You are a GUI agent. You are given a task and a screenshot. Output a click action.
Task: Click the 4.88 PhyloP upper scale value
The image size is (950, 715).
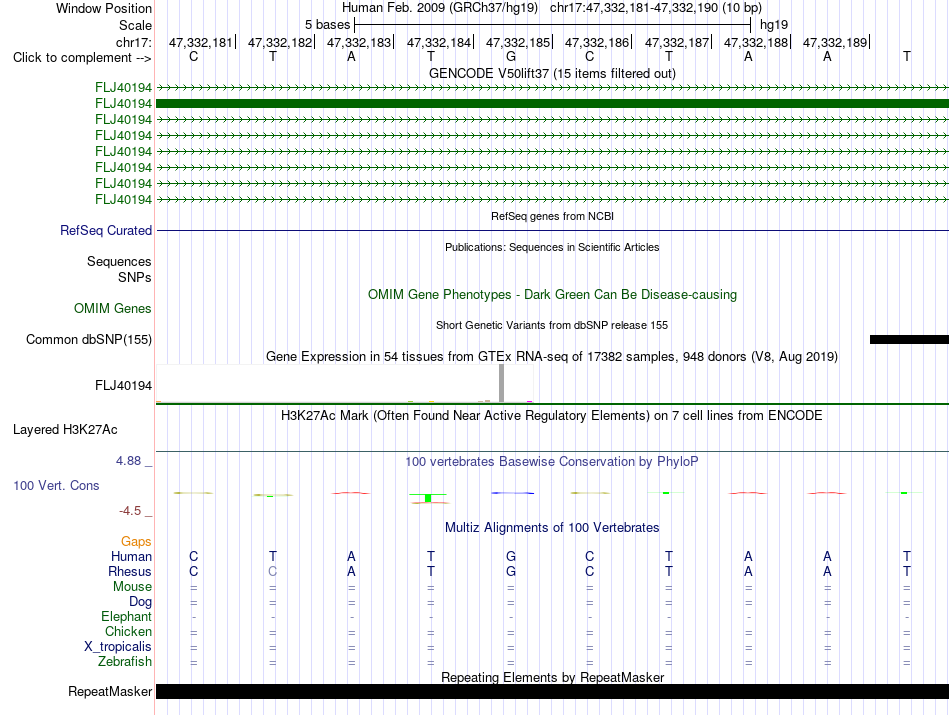[x=128, y=461]
